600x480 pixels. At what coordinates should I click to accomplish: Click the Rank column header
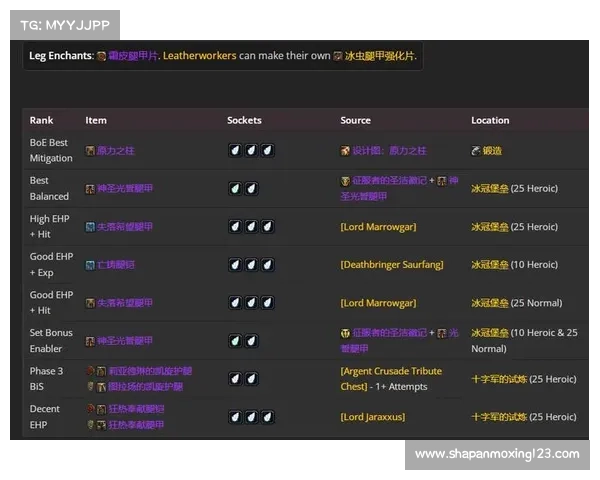coord(41,120)
